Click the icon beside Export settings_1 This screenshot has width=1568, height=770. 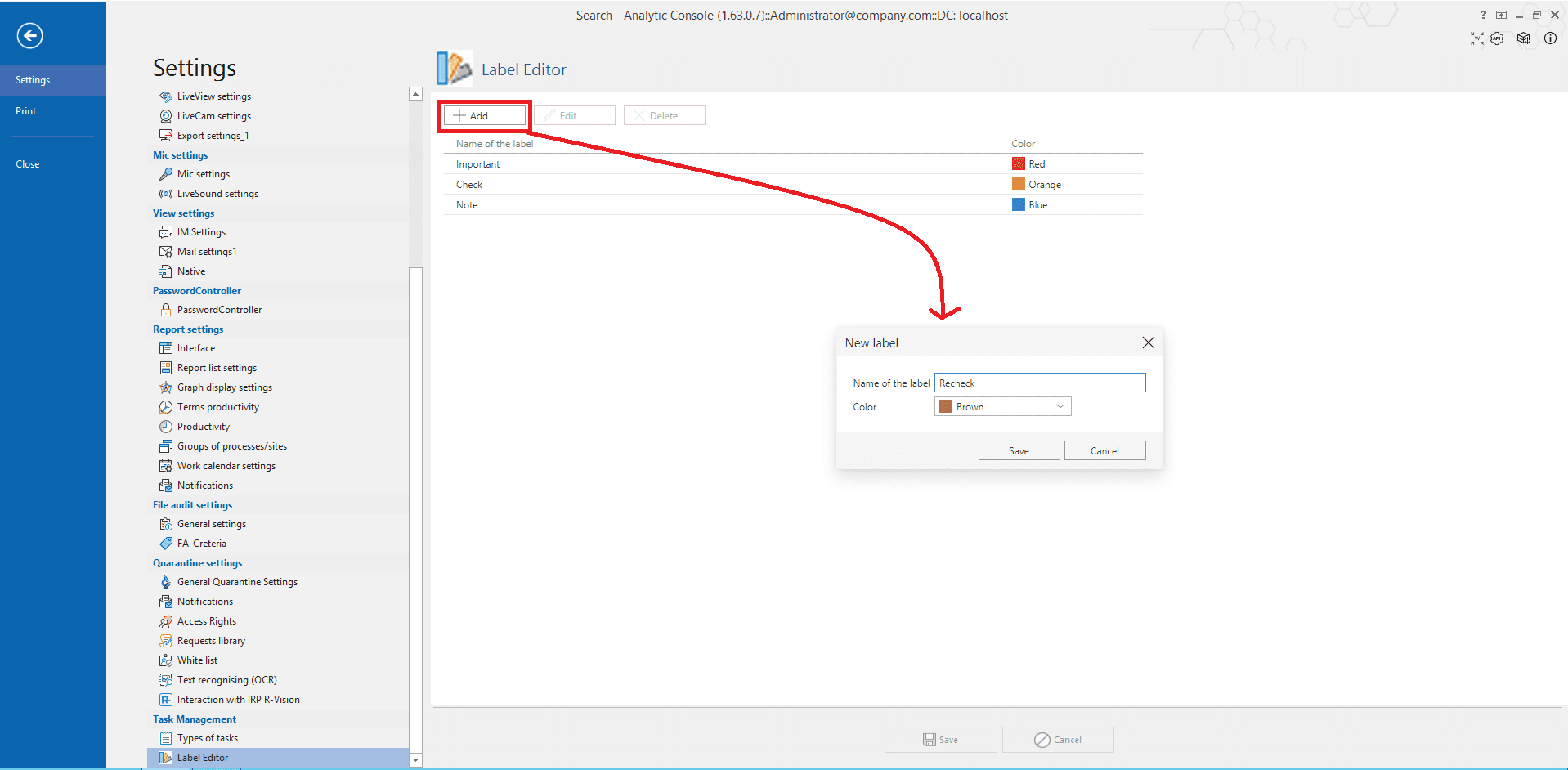click(x=166, y=136)
